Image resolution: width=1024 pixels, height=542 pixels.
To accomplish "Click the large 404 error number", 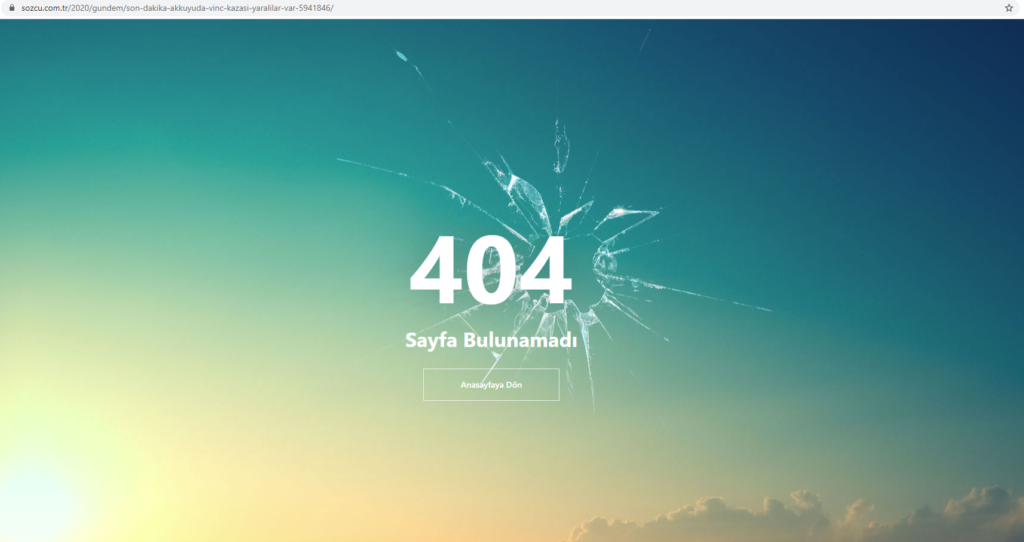I will [490, 270].
